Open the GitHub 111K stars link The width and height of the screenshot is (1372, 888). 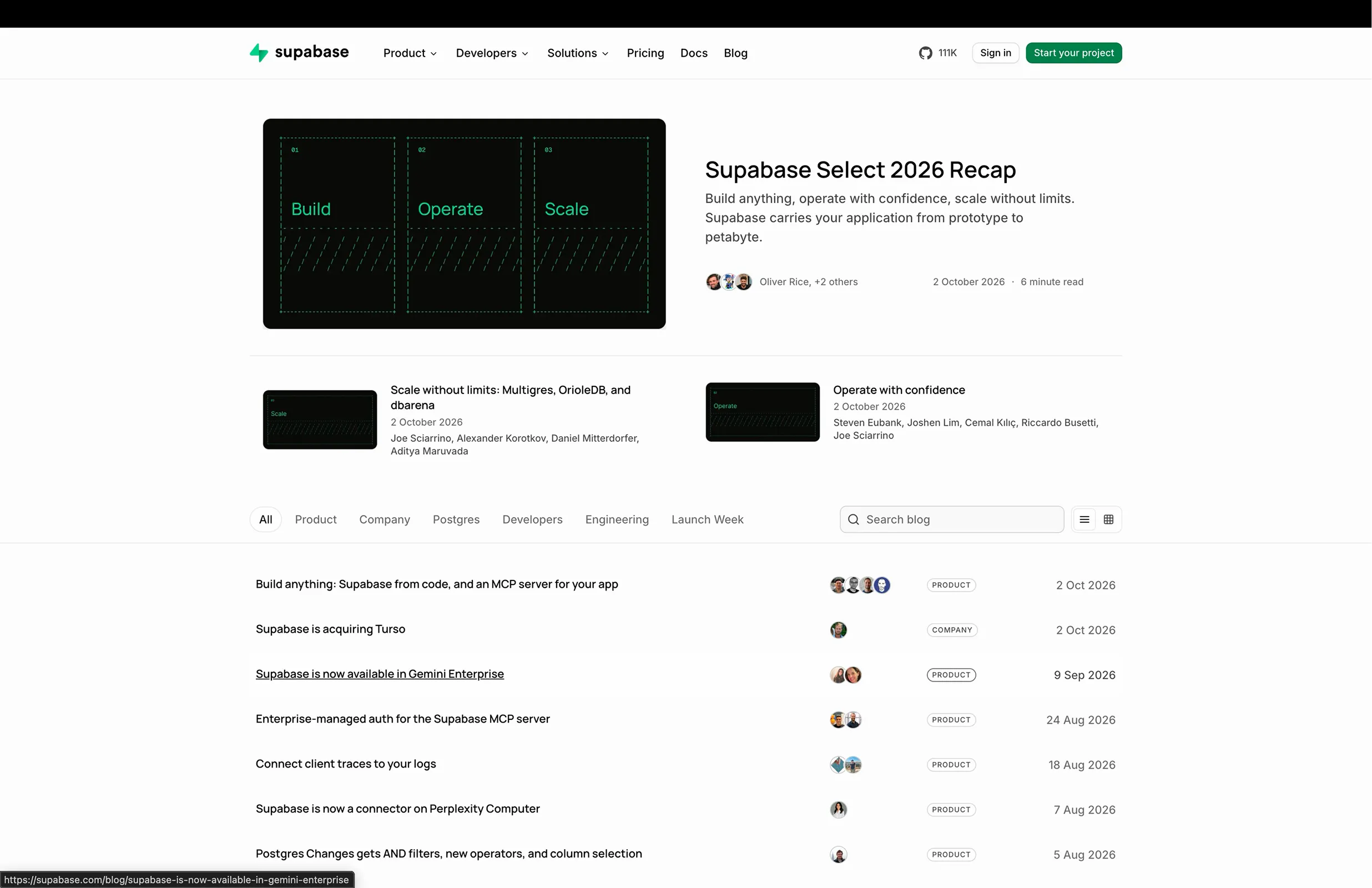[937, 53]
